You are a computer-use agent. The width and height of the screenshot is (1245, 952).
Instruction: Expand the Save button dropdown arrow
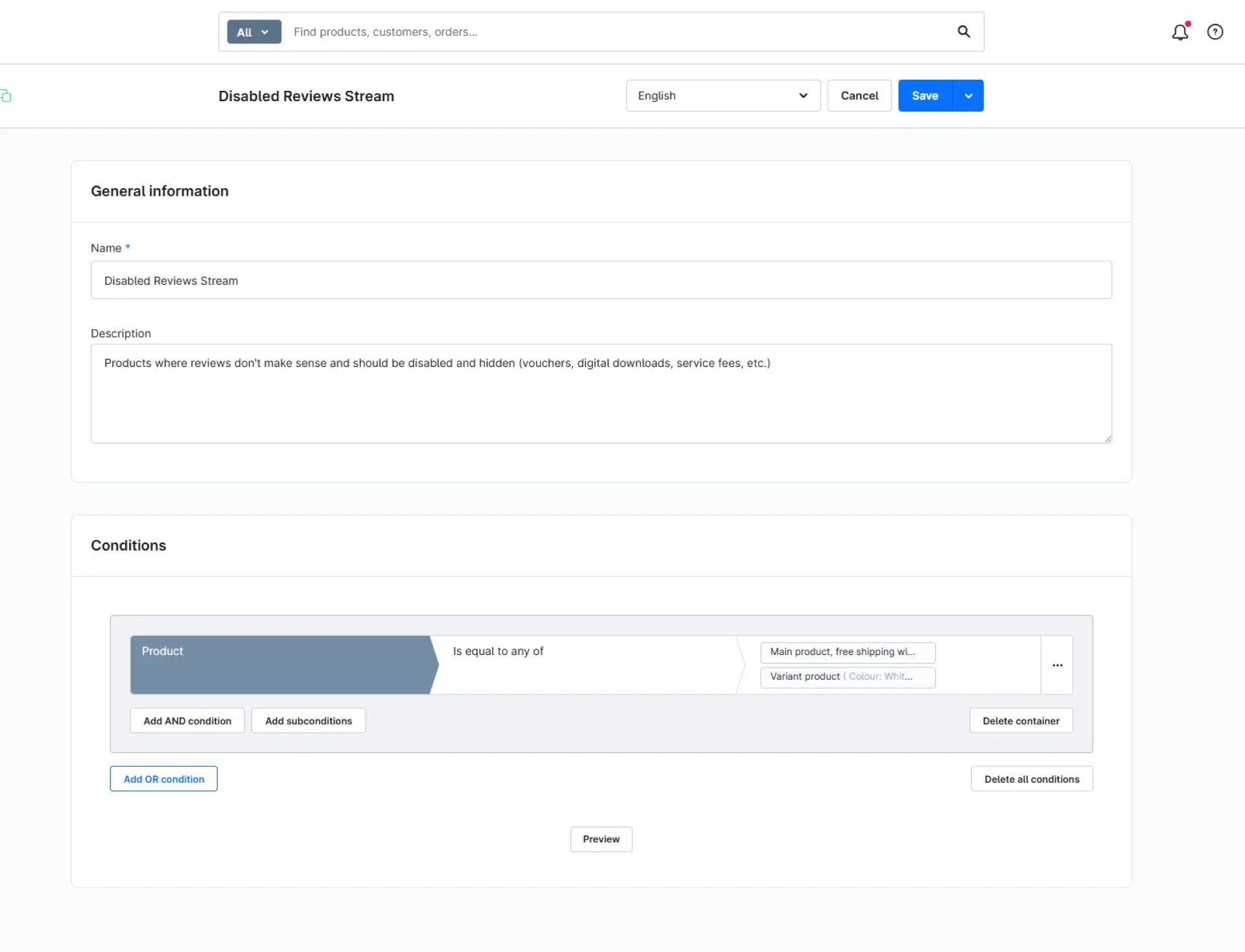coord(968,96)
